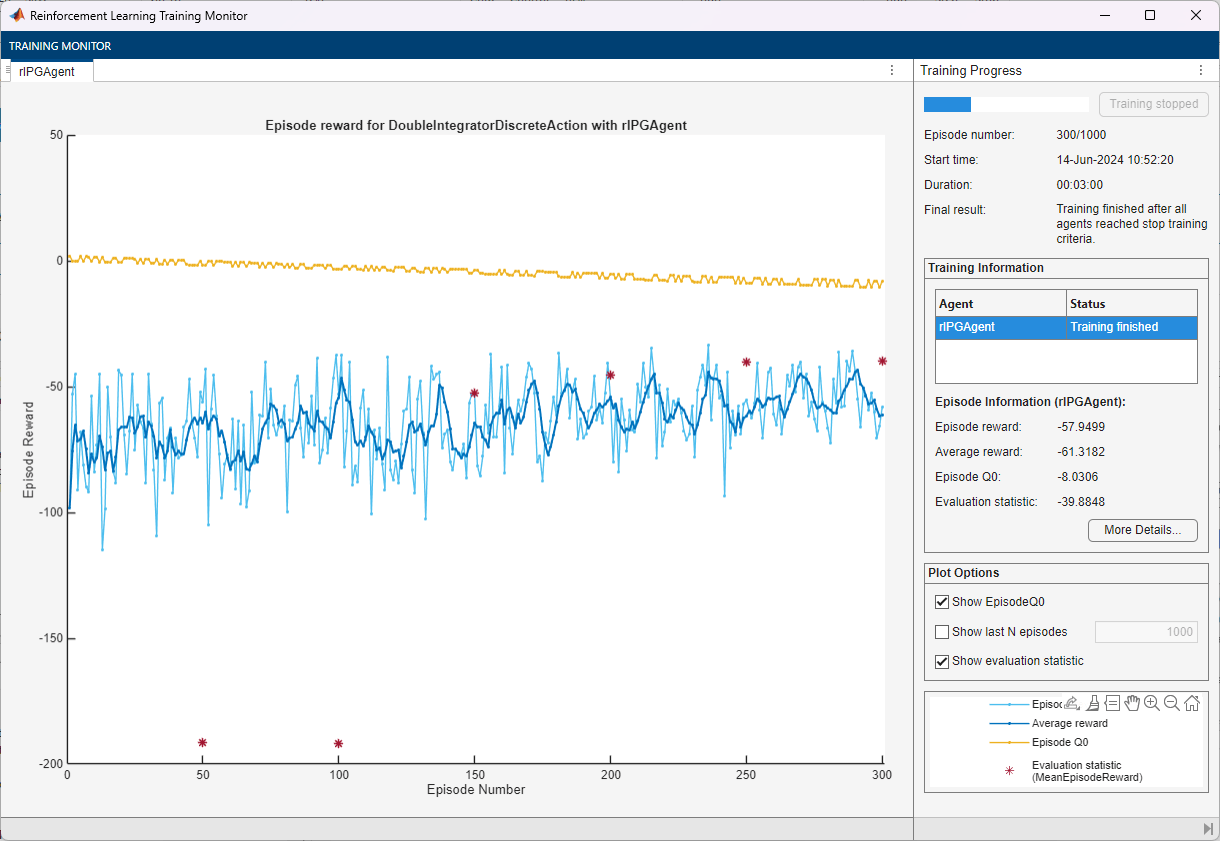The image size is (1220, 841).
Task: Switch to the rlPGAgent plot tab
Action: tap(46, 71)
